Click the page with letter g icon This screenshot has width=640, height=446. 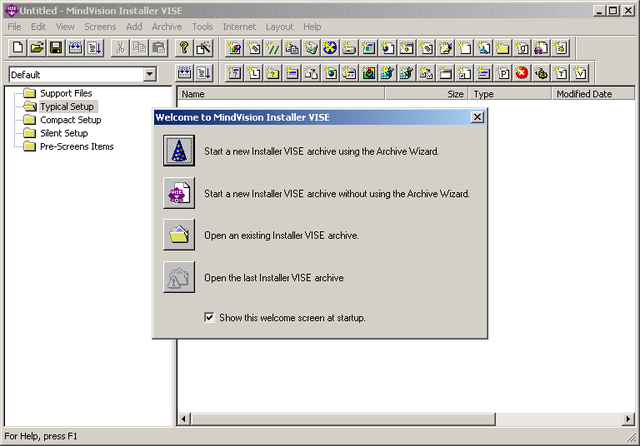pos(522,48)
